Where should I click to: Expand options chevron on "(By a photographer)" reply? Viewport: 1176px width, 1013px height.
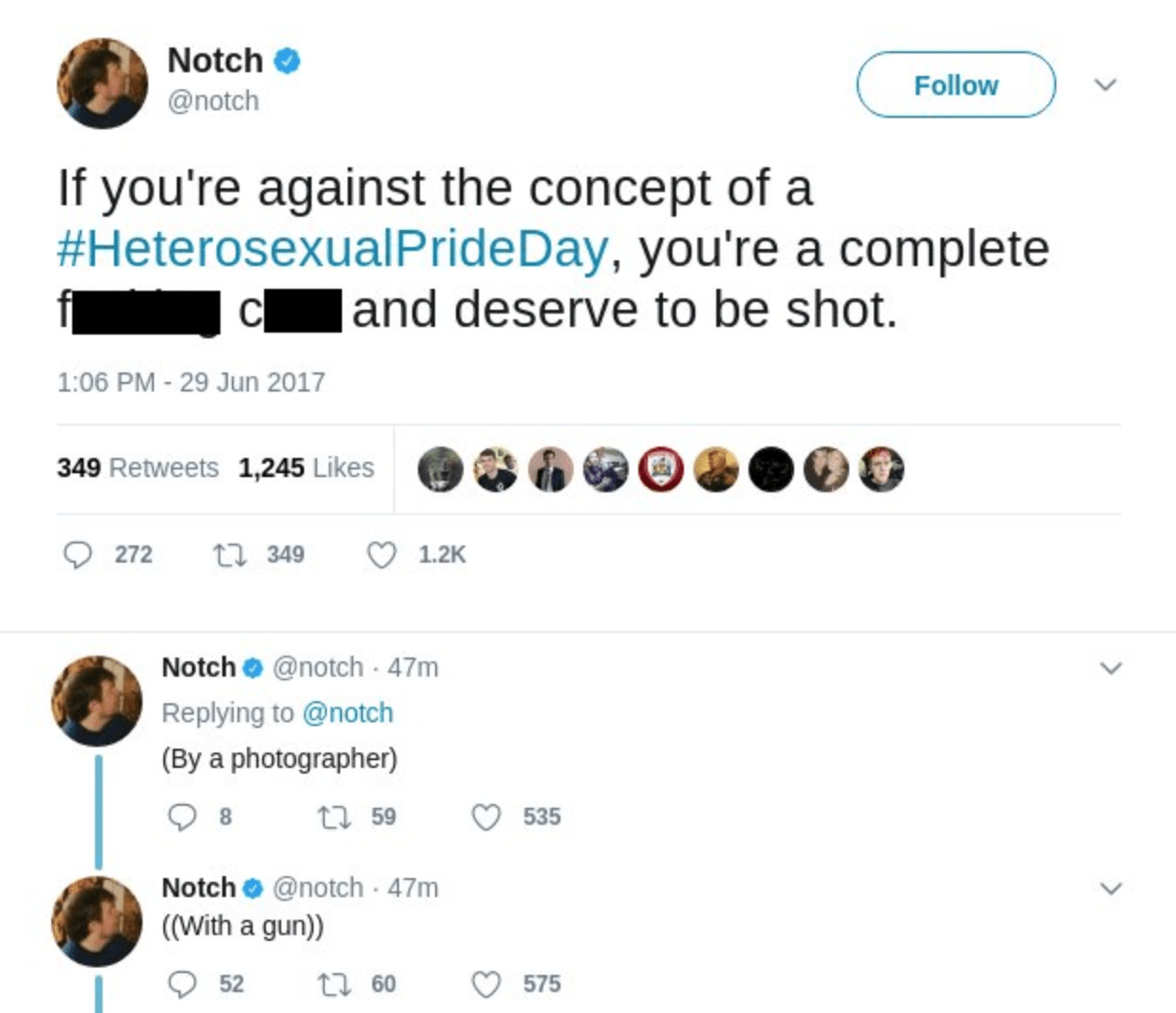click(1110, 668)
